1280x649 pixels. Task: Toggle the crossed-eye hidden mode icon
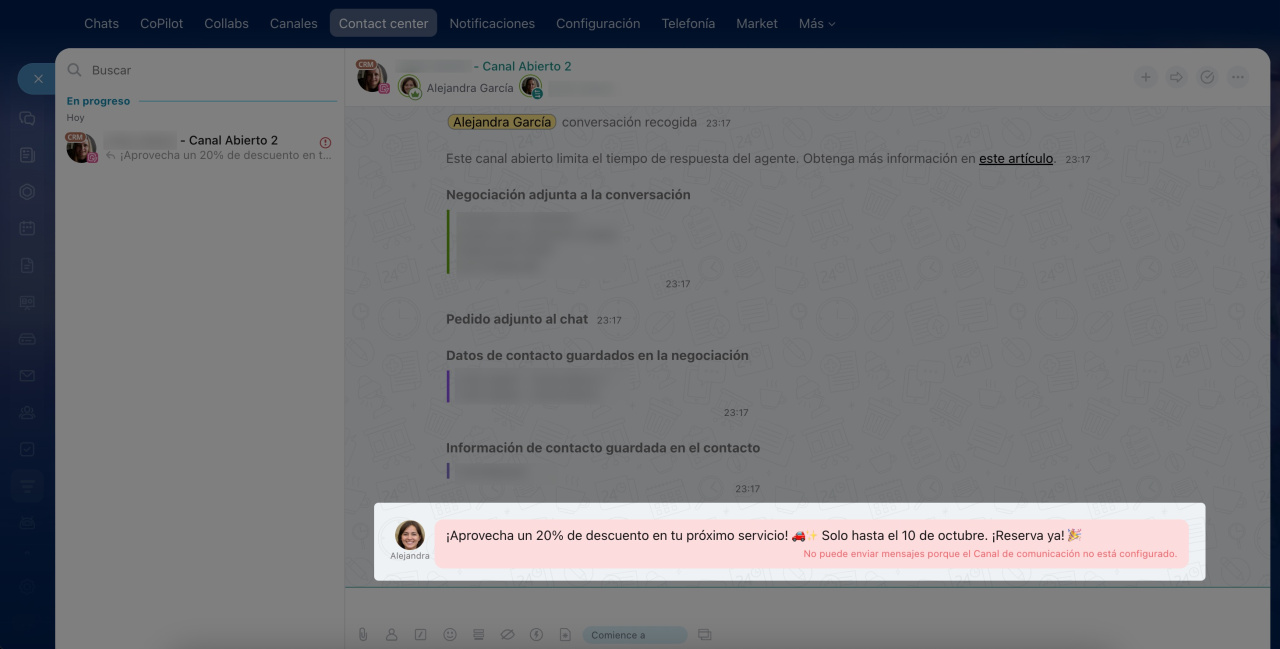pos(507,635)
